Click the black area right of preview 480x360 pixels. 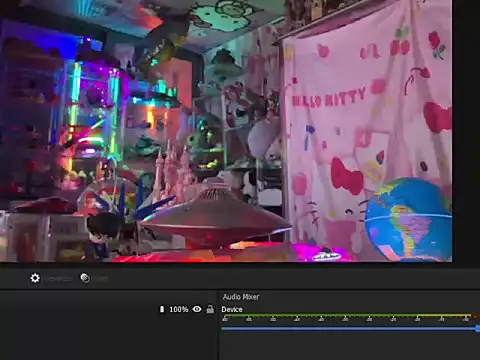click(x=466, y=133)
